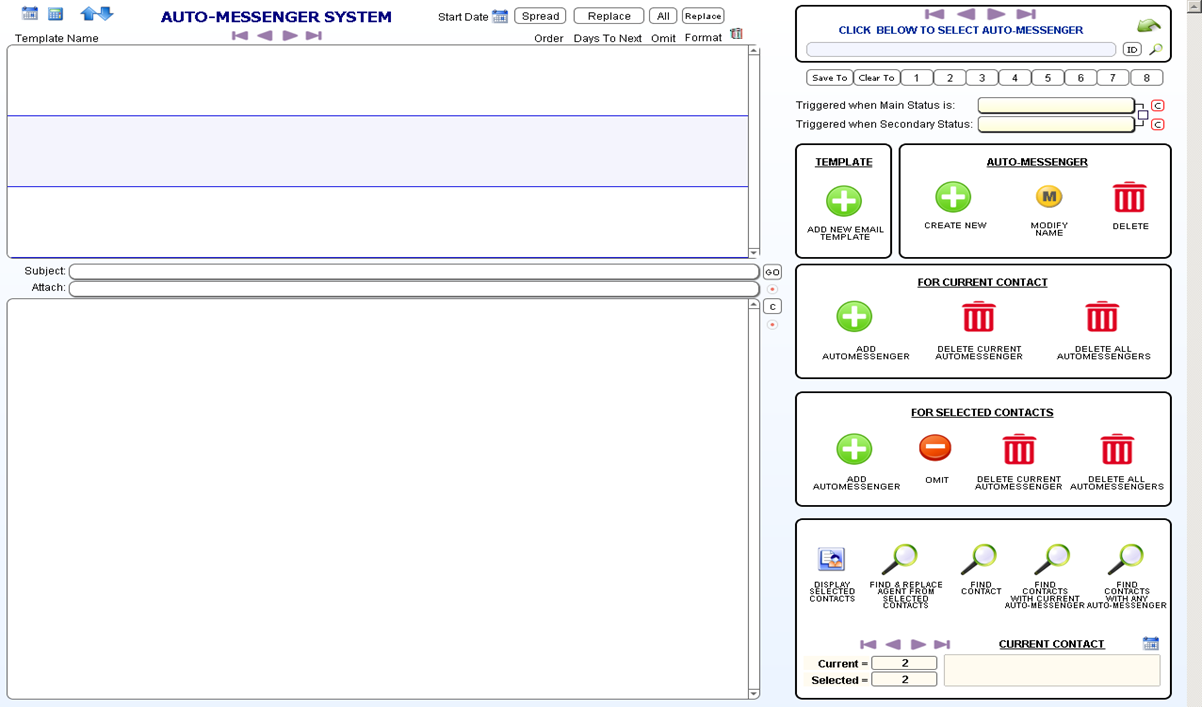1202x707 pixels.
Task: Click the Spread button
Action: coord(540,16)
